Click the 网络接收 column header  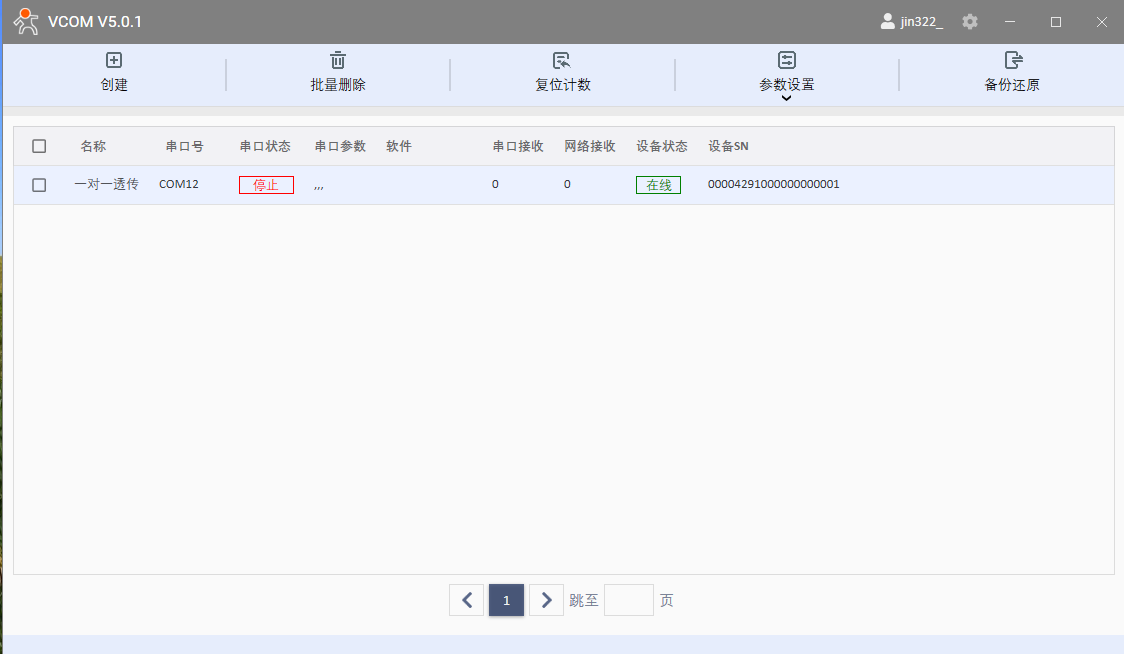coord(589,146)
